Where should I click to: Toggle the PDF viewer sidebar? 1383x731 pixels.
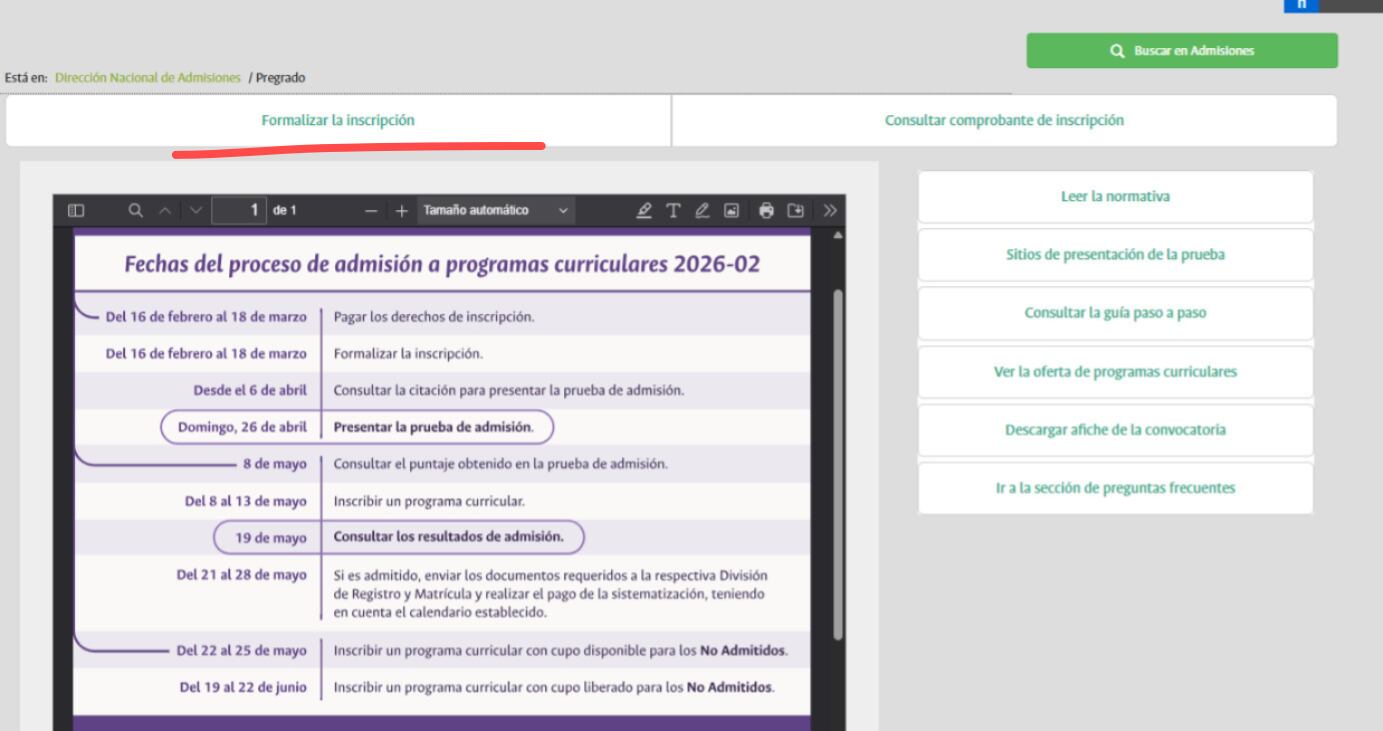click(75, 211)
